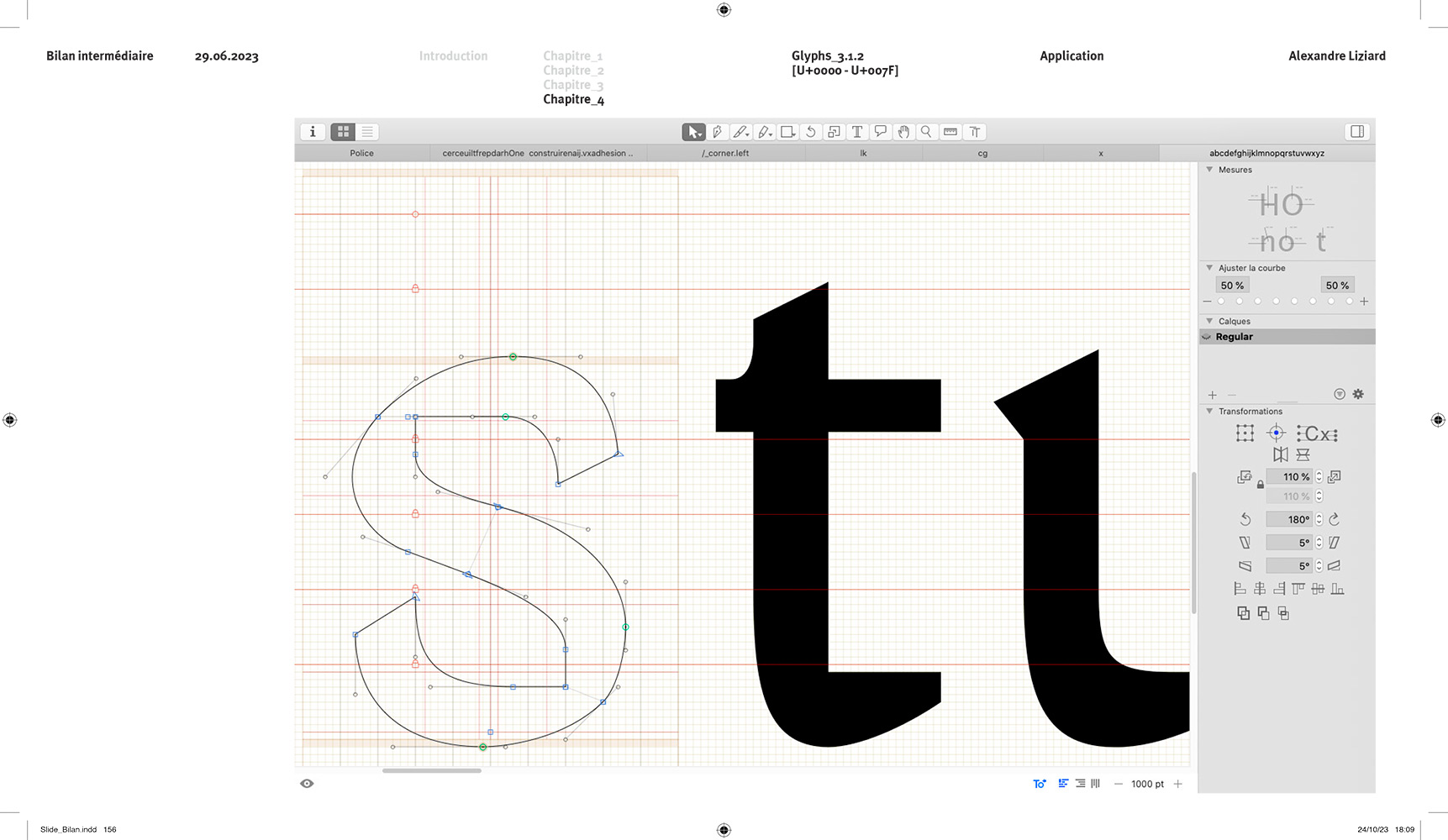1448x840 pixels.
Task: Toggle the right sidebar panel
Action: (x=1356, y=132)
